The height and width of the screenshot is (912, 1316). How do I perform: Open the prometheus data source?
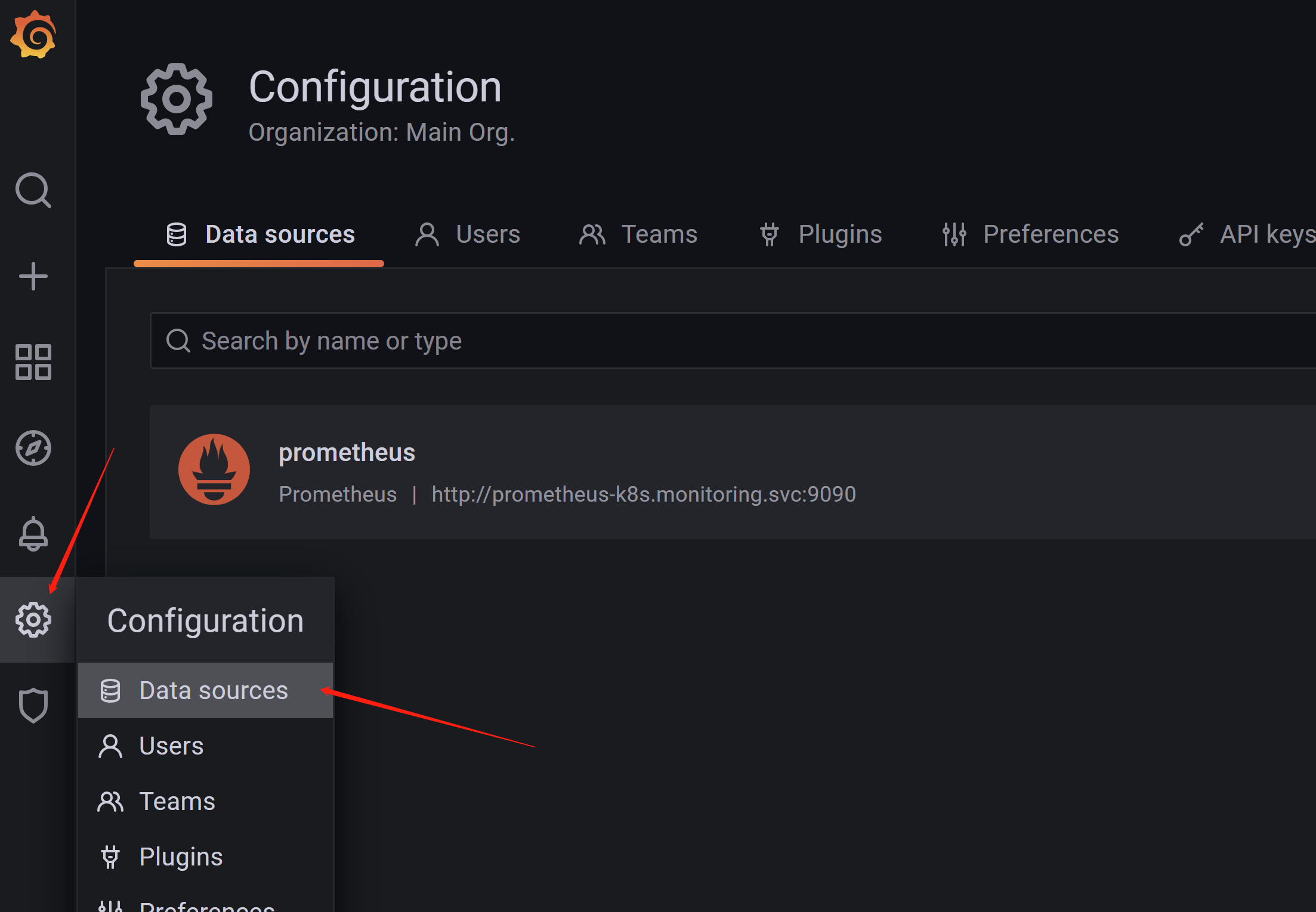pos(347,452)
